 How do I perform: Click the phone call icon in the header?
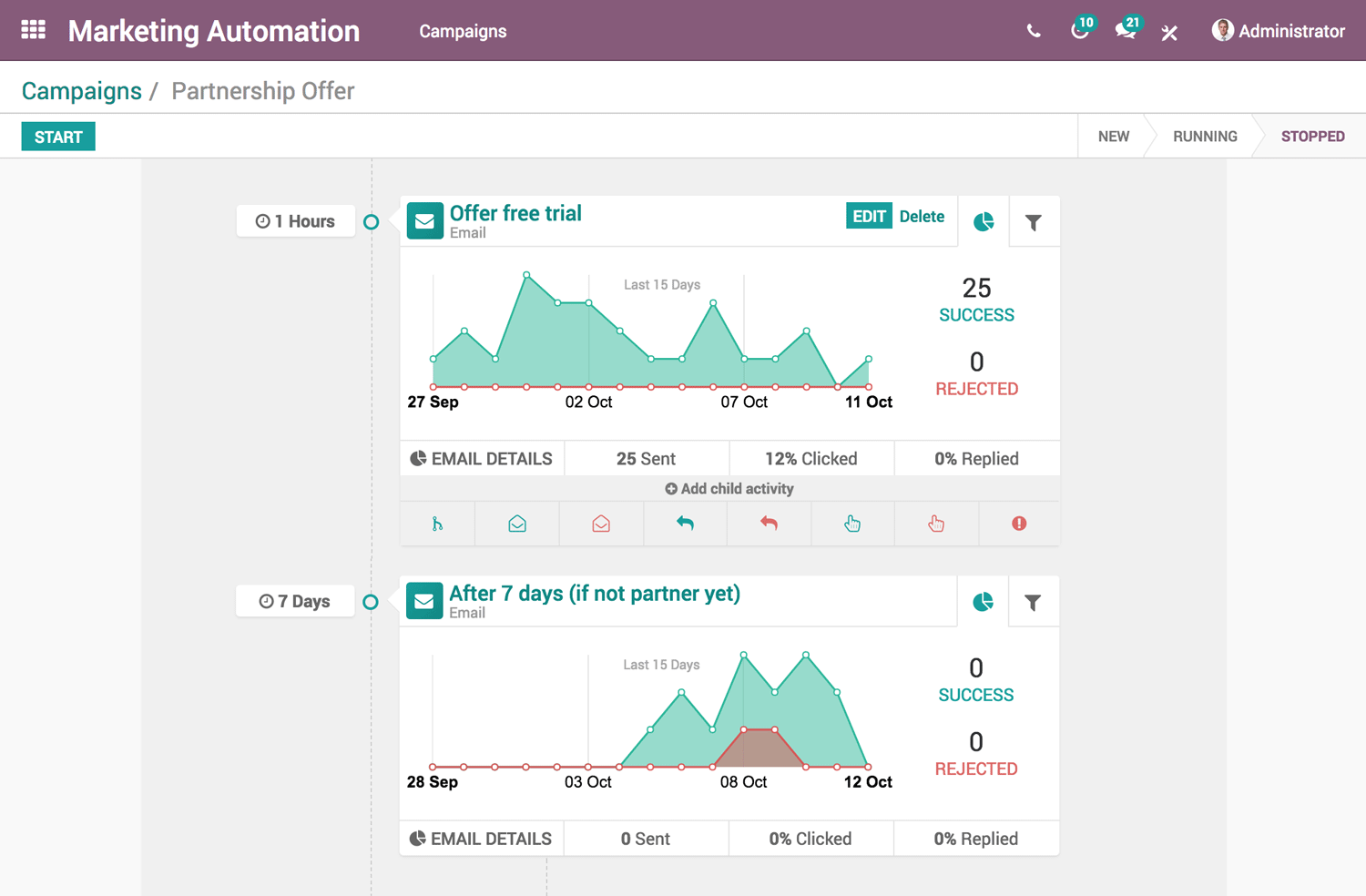1034,30
